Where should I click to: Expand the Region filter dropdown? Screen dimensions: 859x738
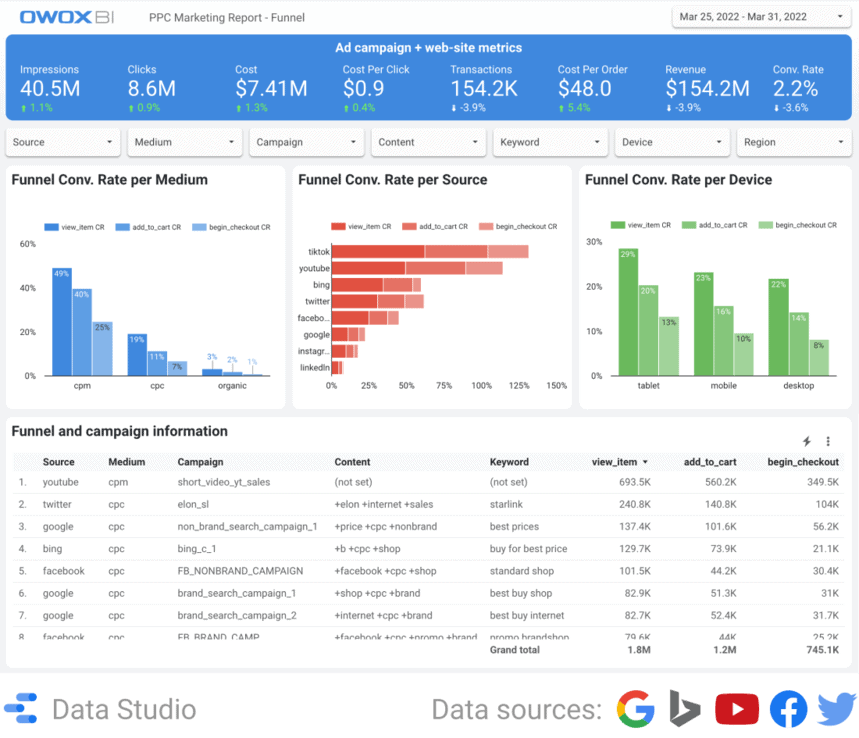(794, 142)
